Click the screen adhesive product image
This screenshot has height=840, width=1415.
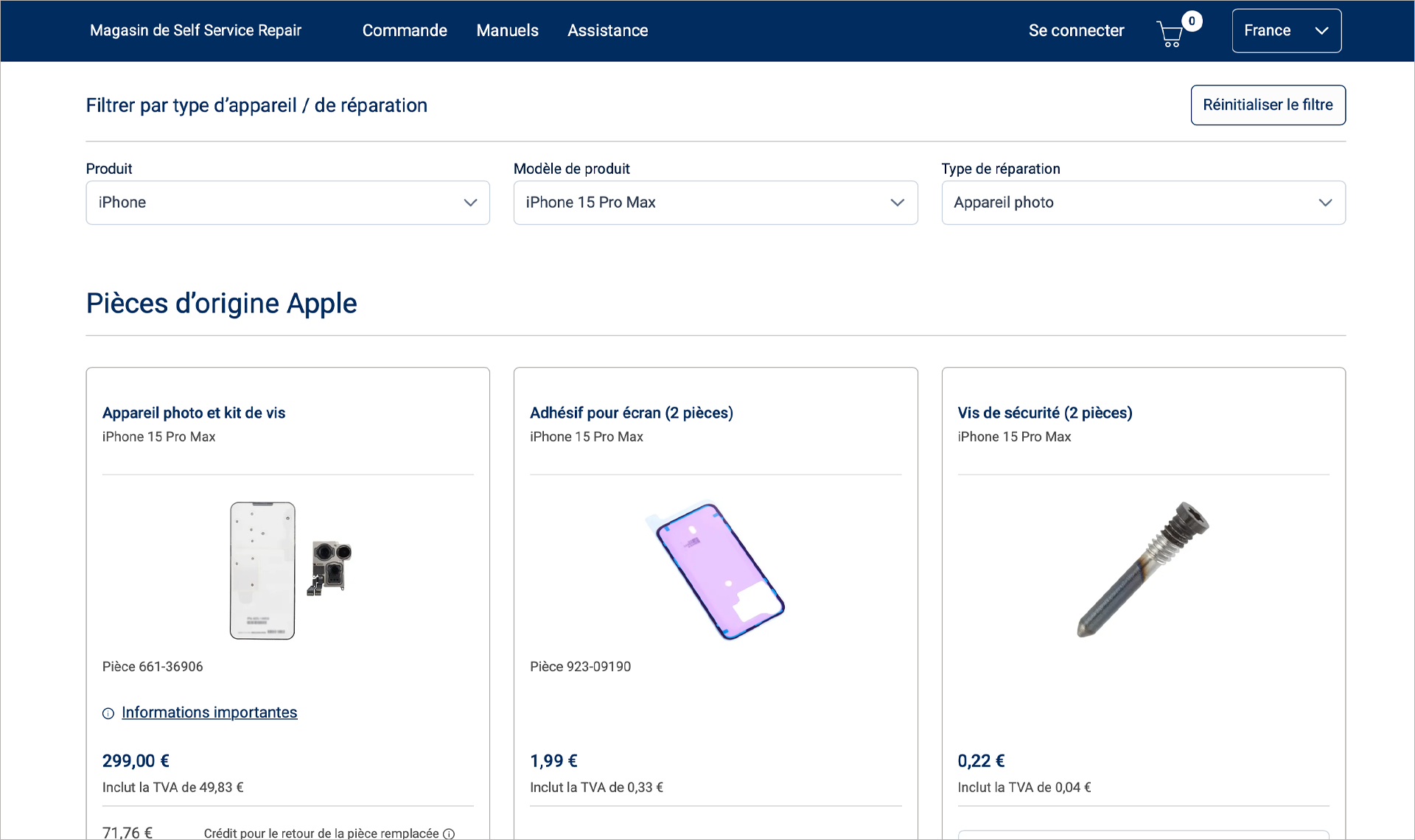[x=716, y=570]
